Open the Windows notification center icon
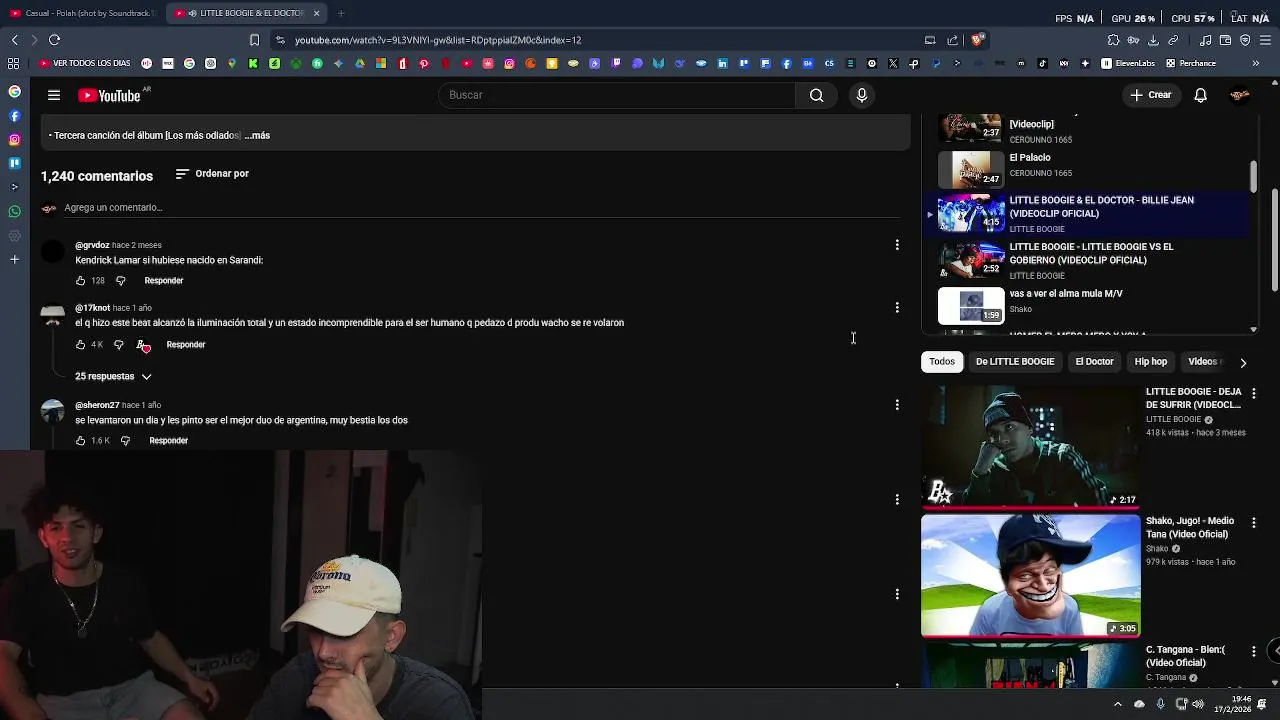Screen dimensions: 1280x720 tap(1262, 704)
